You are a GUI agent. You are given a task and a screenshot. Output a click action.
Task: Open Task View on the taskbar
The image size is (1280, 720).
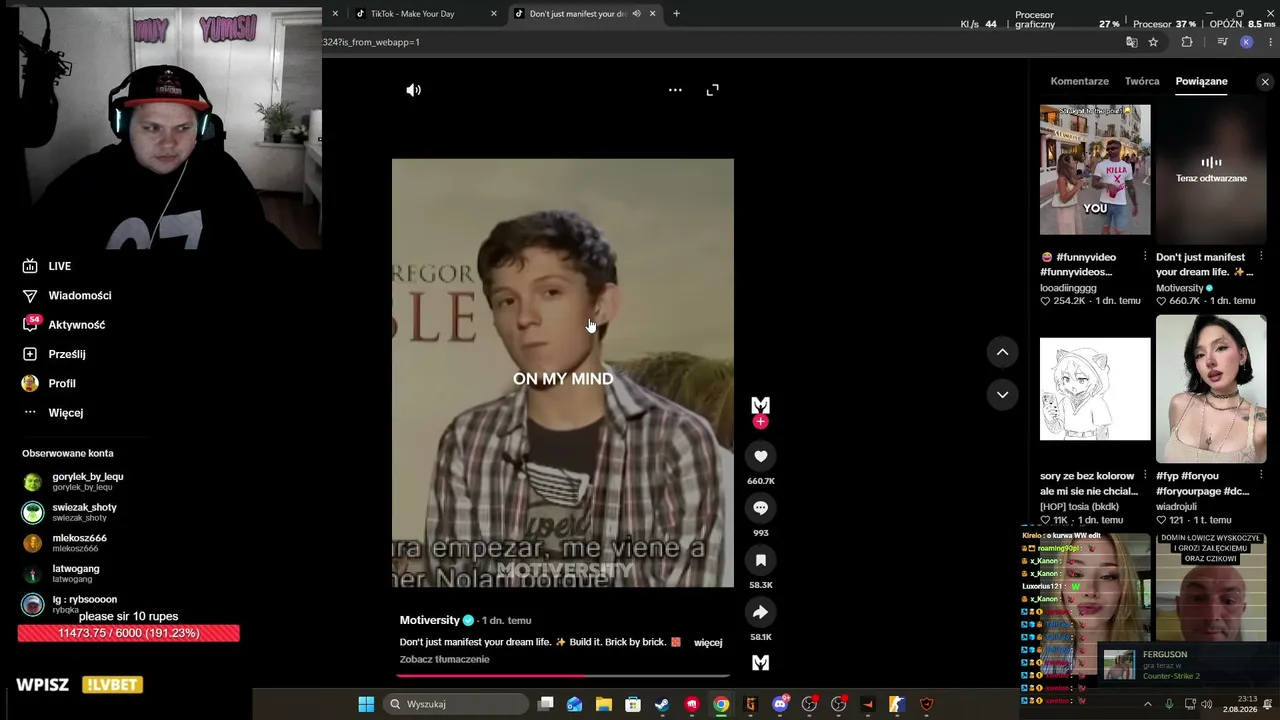click(x=546, y=704)
